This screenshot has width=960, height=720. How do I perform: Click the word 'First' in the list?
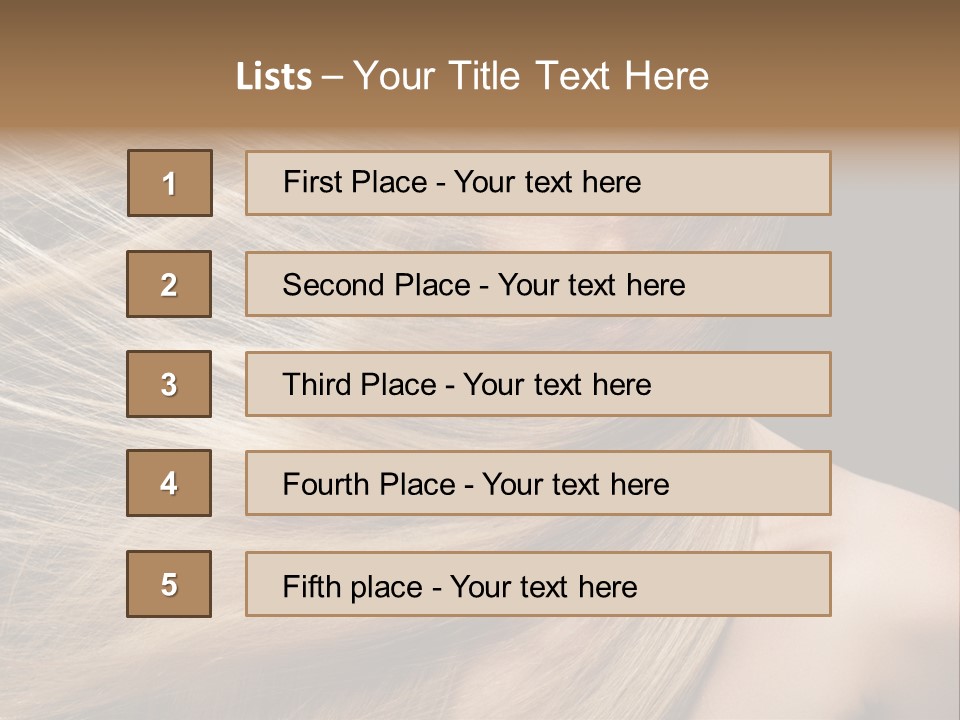tap(309, 182)
